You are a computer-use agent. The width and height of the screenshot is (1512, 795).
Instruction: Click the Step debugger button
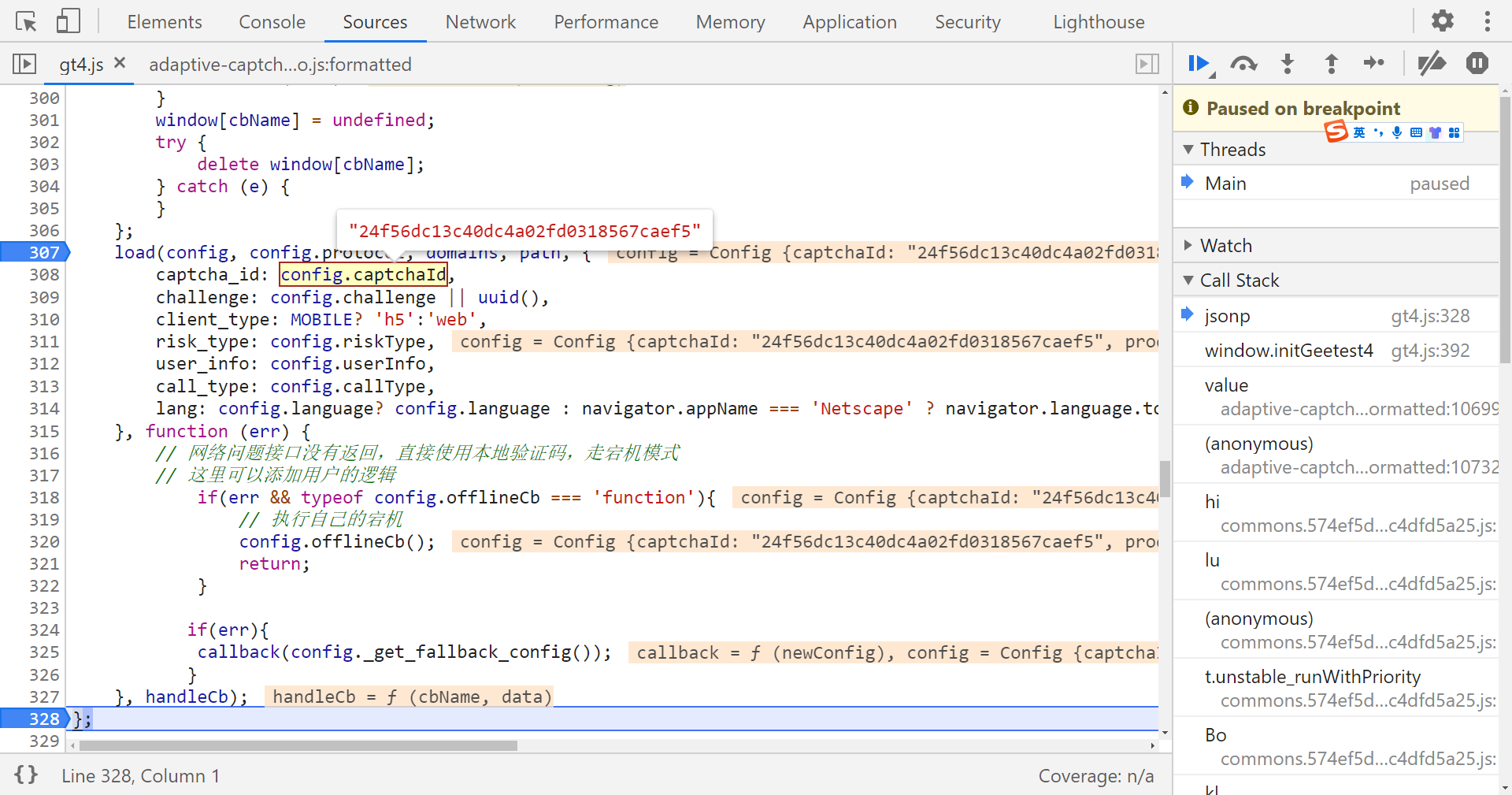tap(1374, 64)
